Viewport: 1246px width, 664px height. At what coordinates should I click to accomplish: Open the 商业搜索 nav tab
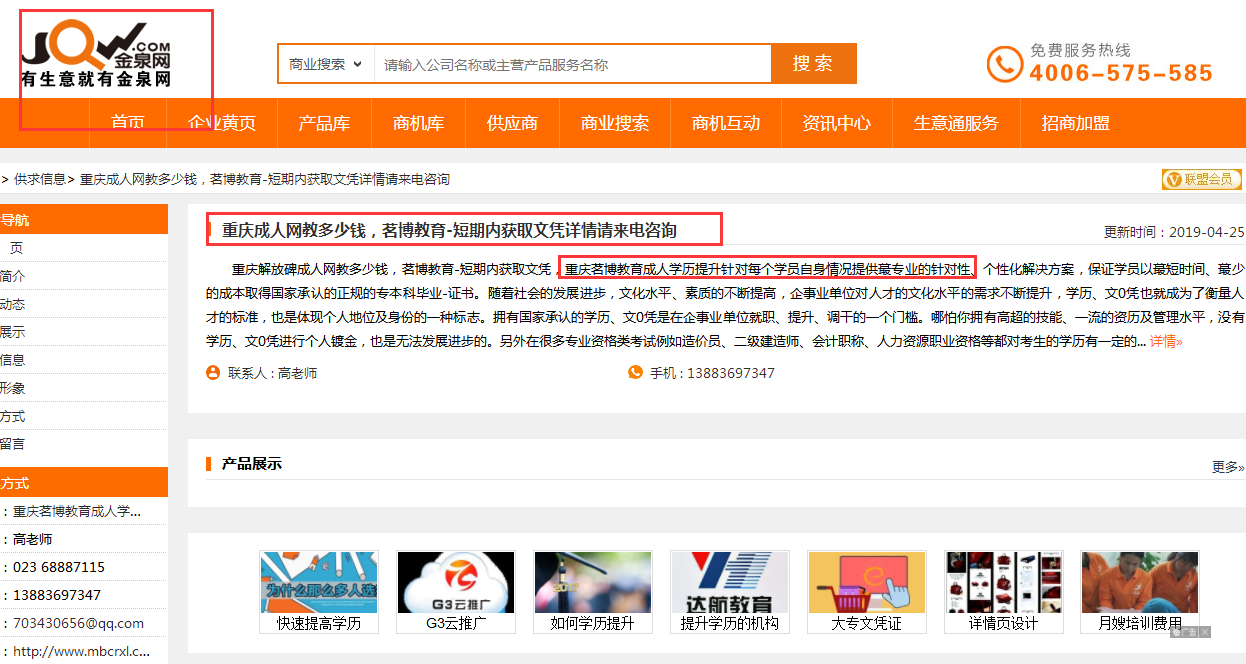coord(615,123)
